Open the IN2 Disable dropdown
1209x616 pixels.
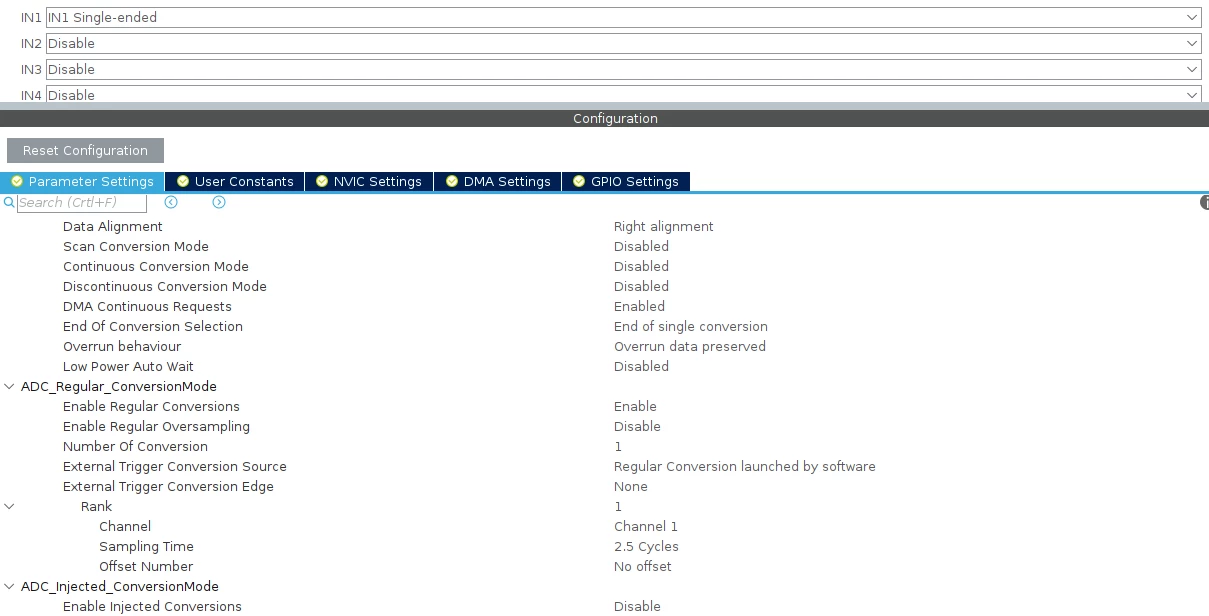624,43
